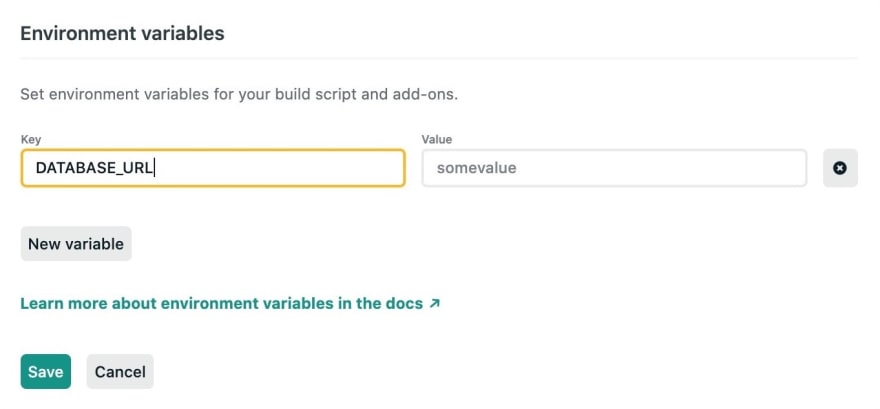
Task: Add a New variable
Action: coord(76,244)
